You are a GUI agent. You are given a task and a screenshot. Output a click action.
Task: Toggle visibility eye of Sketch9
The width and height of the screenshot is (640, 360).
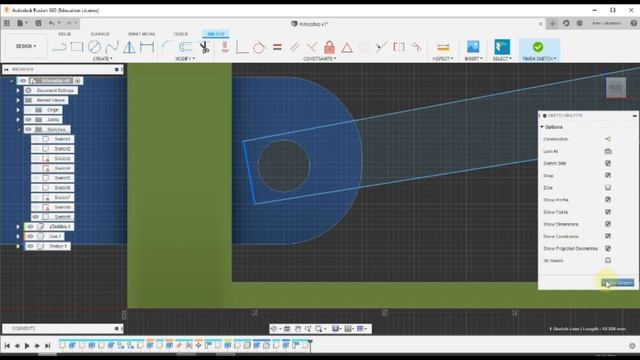coord(36,217)
